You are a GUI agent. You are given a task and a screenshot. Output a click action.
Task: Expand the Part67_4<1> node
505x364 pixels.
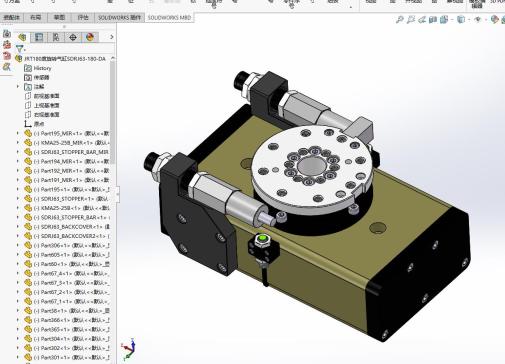click(x=18, y=273)
